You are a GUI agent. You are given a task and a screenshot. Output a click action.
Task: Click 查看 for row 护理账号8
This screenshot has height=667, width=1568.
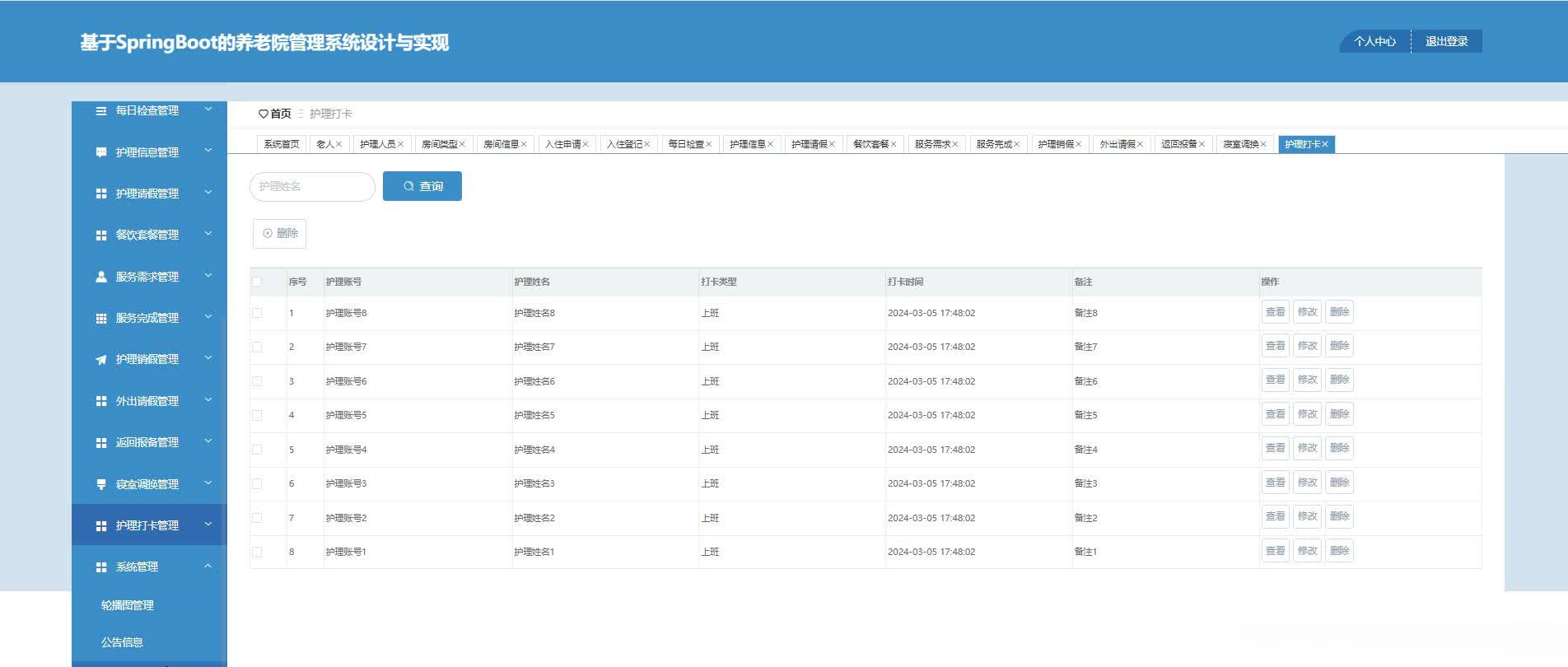tap(1276, 312)
